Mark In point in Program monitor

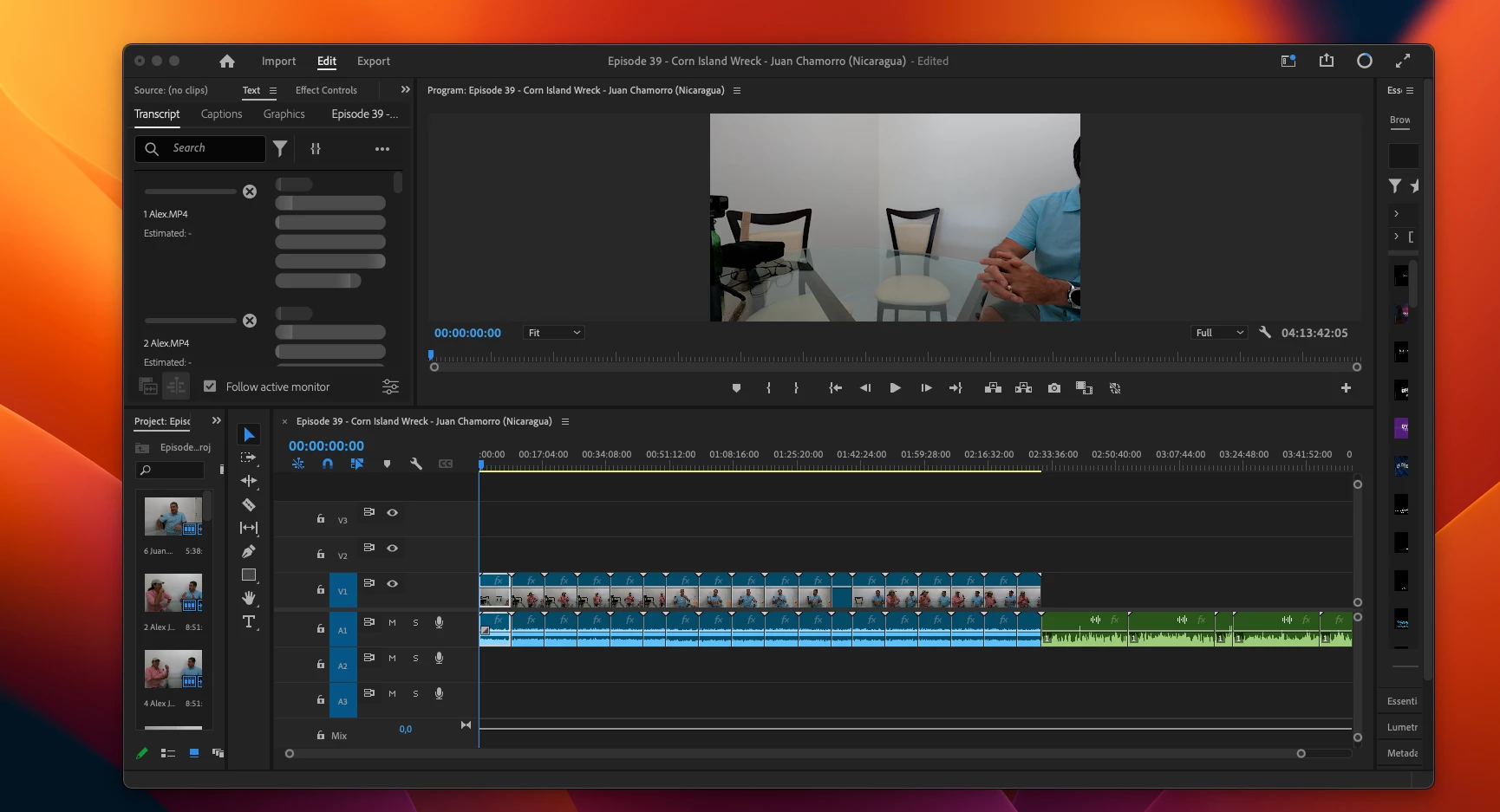click(x=769, y=388)
